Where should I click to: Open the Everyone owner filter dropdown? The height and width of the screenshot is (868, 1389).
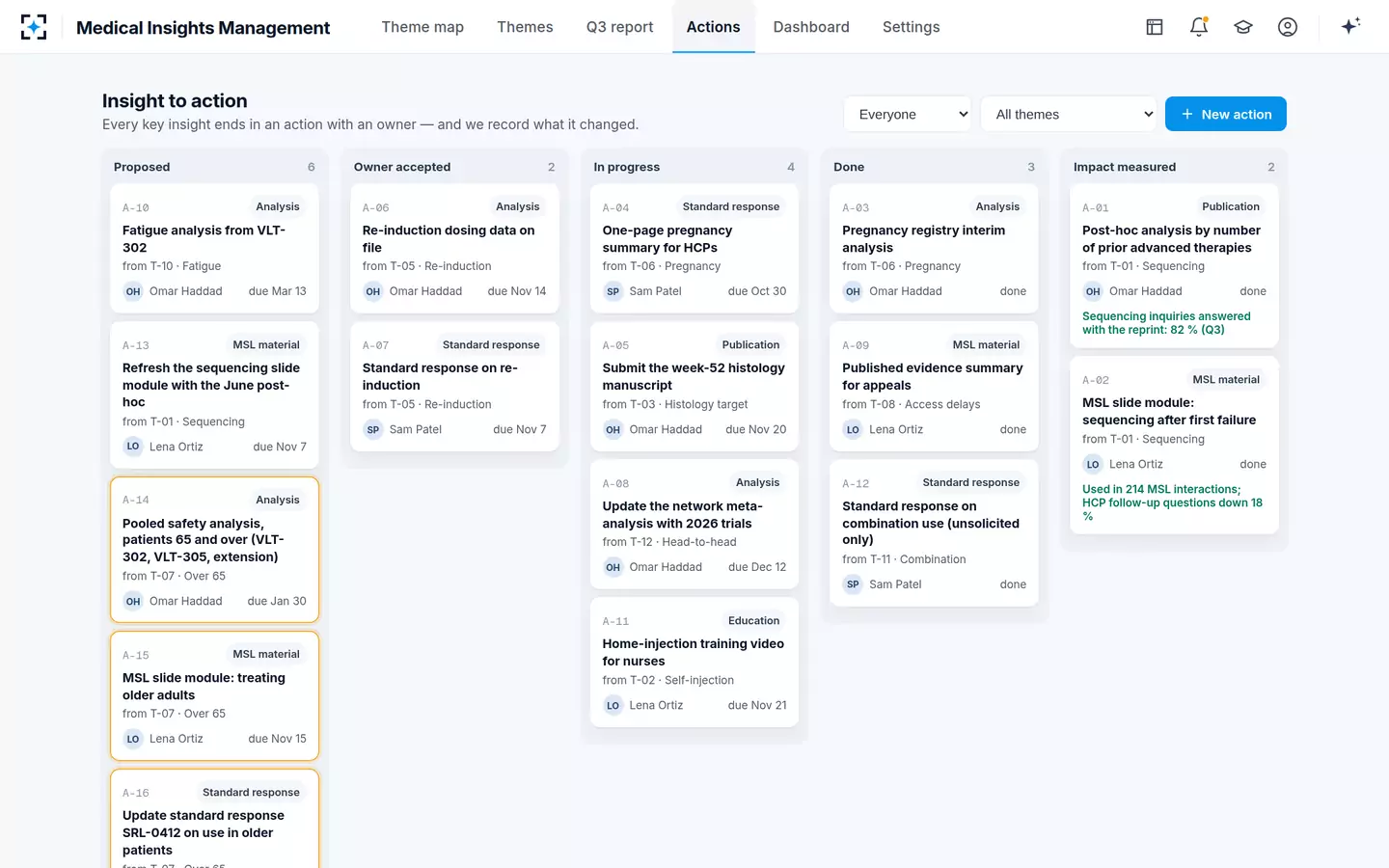point(908,114)
